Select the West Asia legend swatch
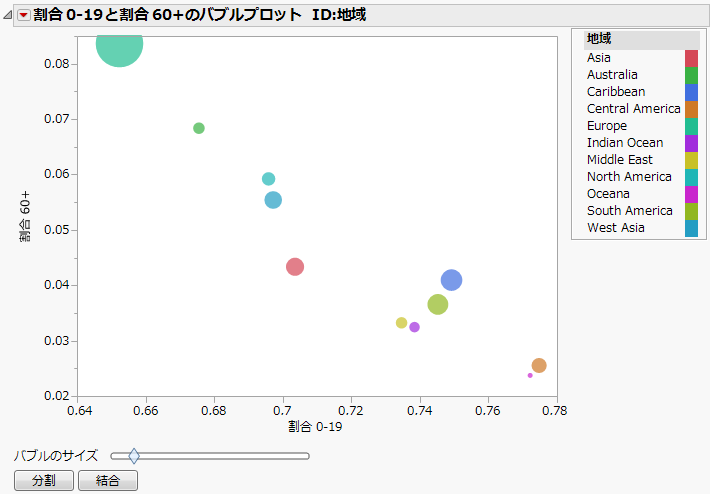710x494 pixels. pyautogui.click(x=691, y=228)
